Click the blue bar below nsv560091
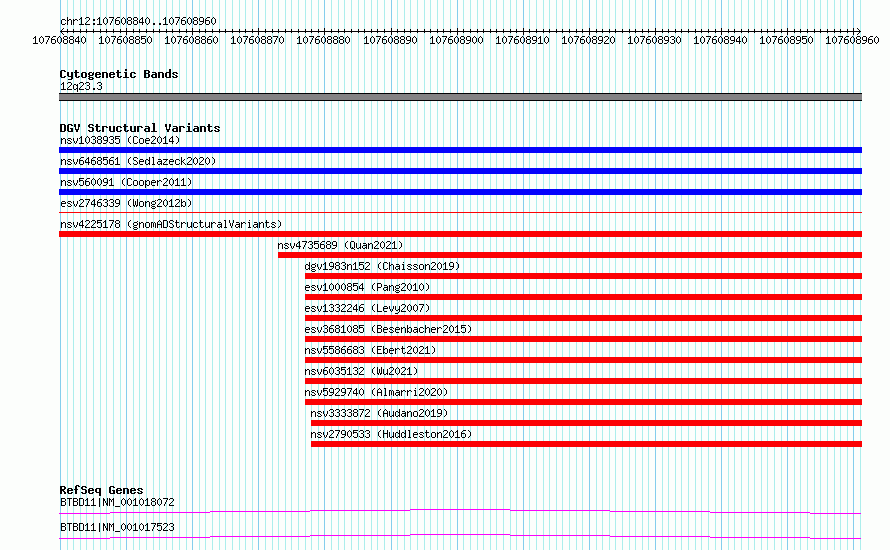 click(460, 192)
